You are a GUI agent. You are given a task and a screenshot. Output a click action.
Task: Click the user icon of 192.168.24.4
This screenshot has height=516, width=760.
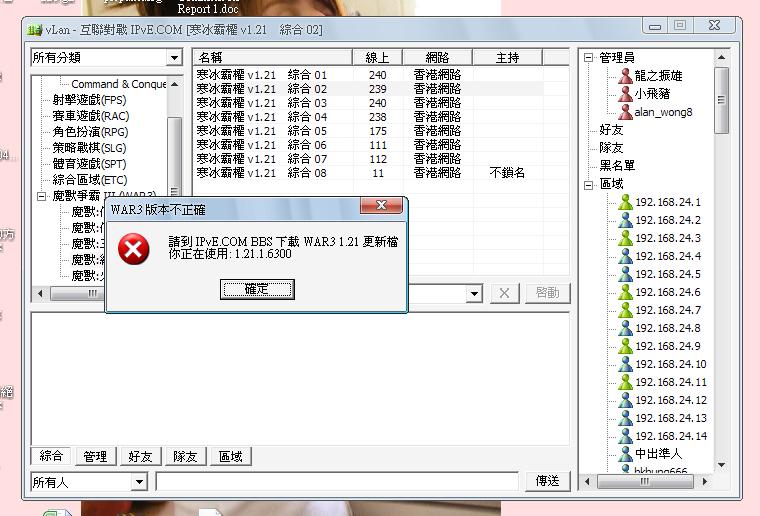coord(625,256)
